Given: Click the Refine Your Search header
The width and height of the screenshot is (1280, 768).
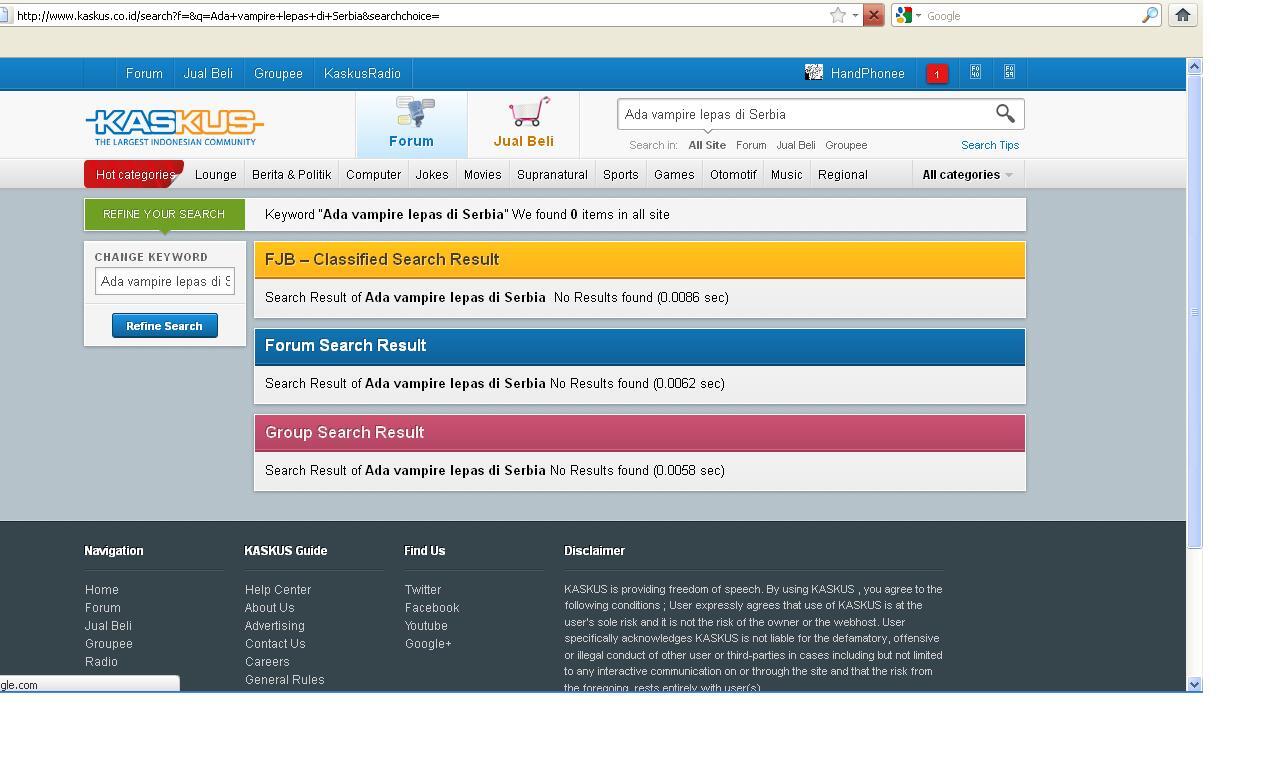Looking at the screenshot, I should [164, 214].
